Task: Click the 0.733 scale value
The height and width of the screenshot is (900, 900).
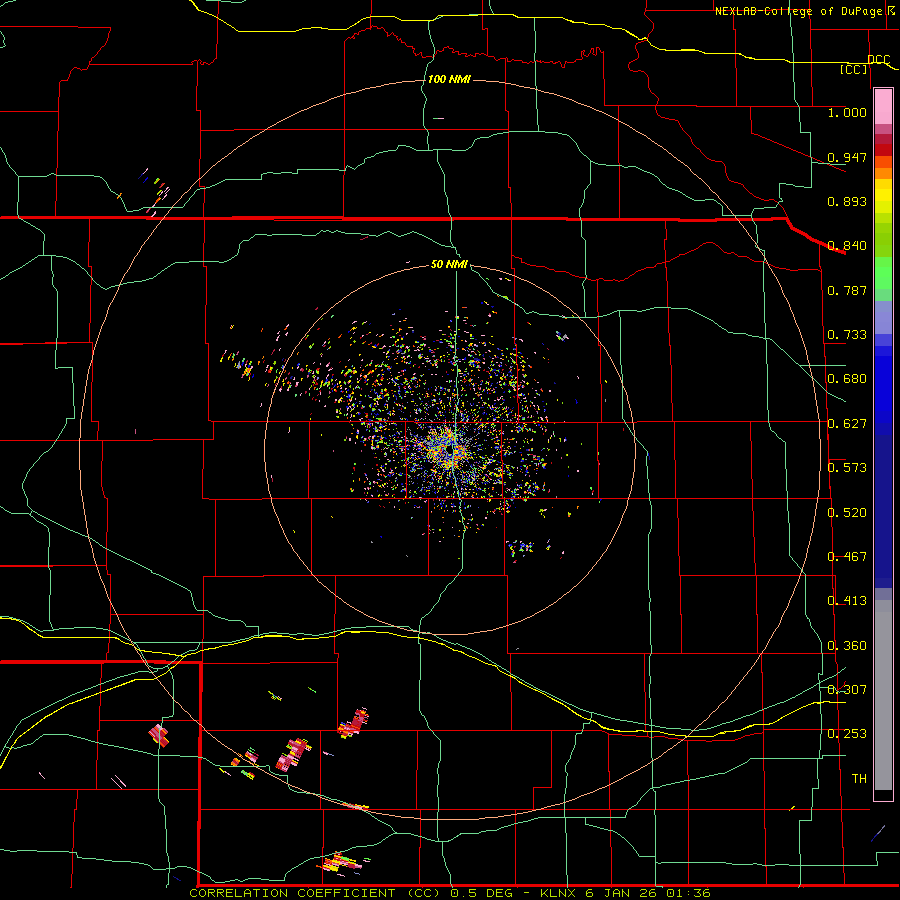Action: tap(847, 335)
